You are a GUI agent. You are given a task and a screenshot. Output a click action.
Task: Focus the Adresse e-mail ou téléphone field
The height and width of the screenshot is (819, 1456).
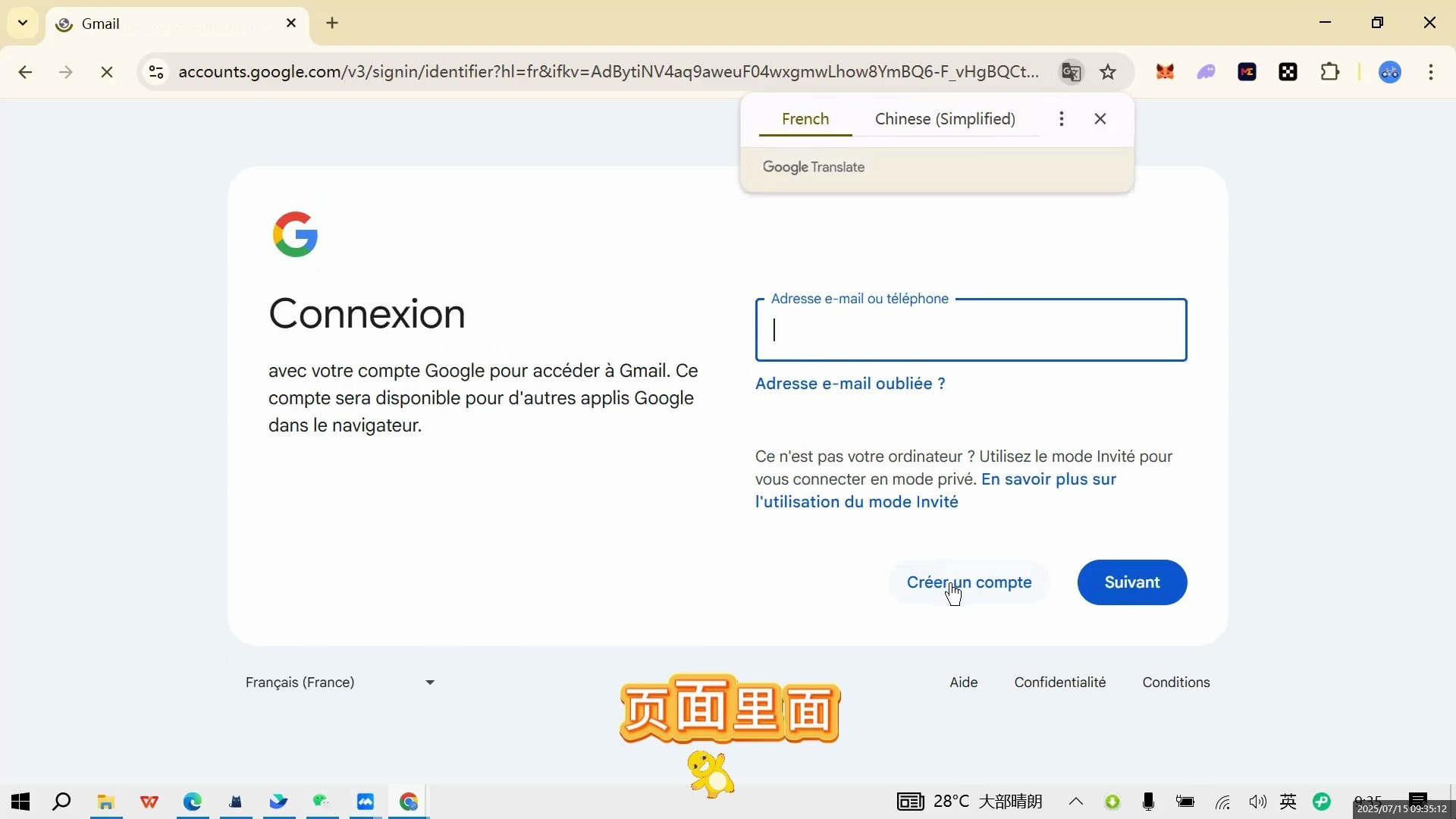point(971,331)
